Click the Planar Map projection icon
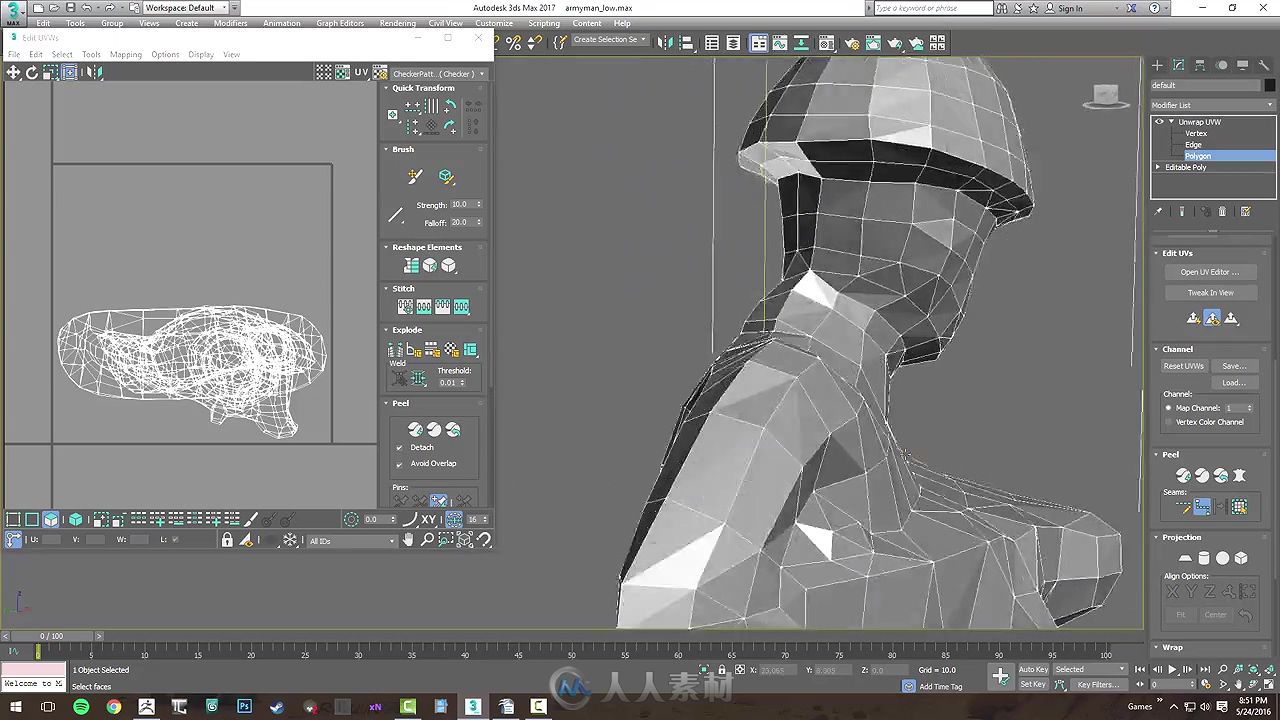1280x720 pixels. (x=1185, y=558)
